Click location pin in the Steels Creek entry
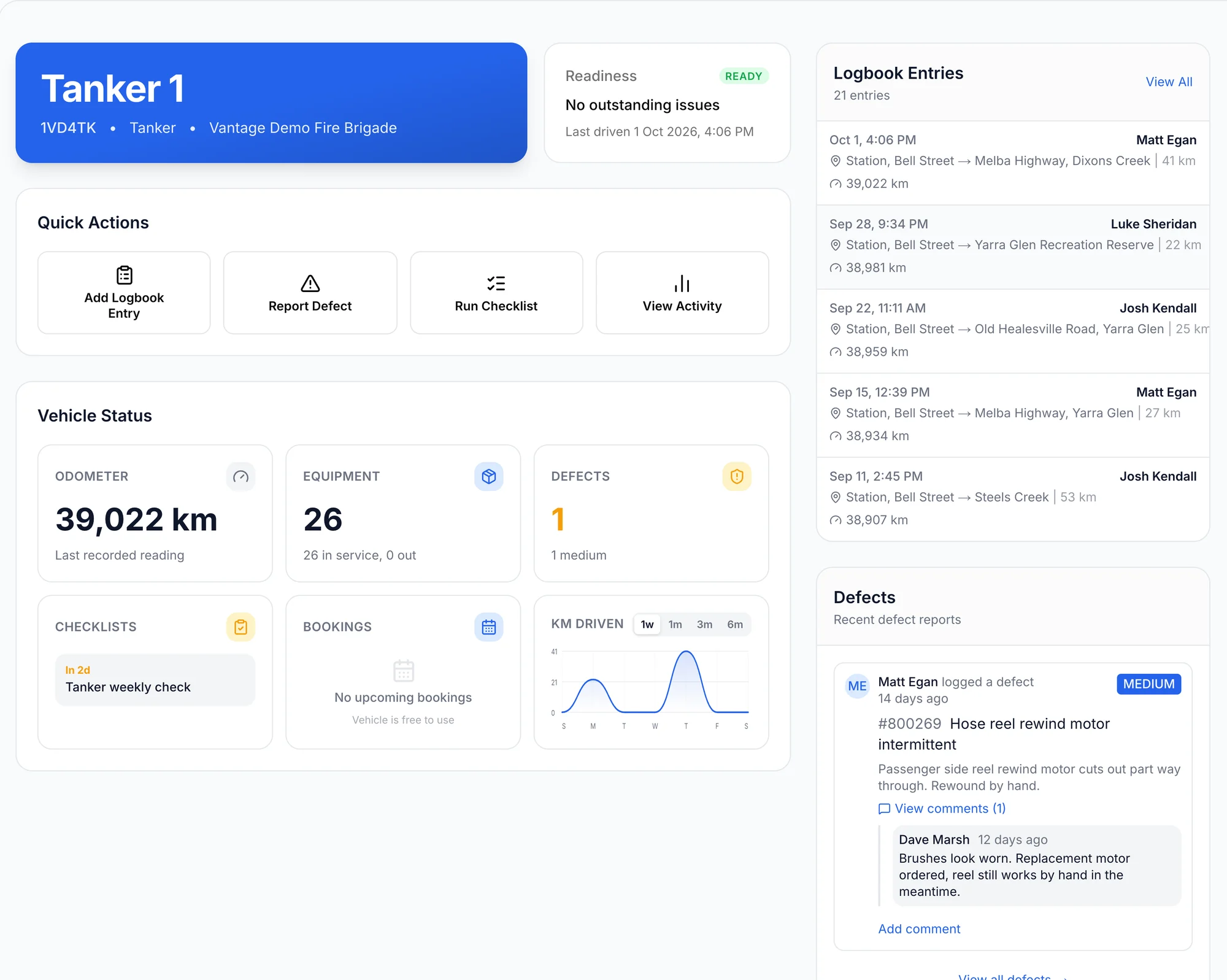The width and height of the screenshot is (1227, 980). (835, 497)
